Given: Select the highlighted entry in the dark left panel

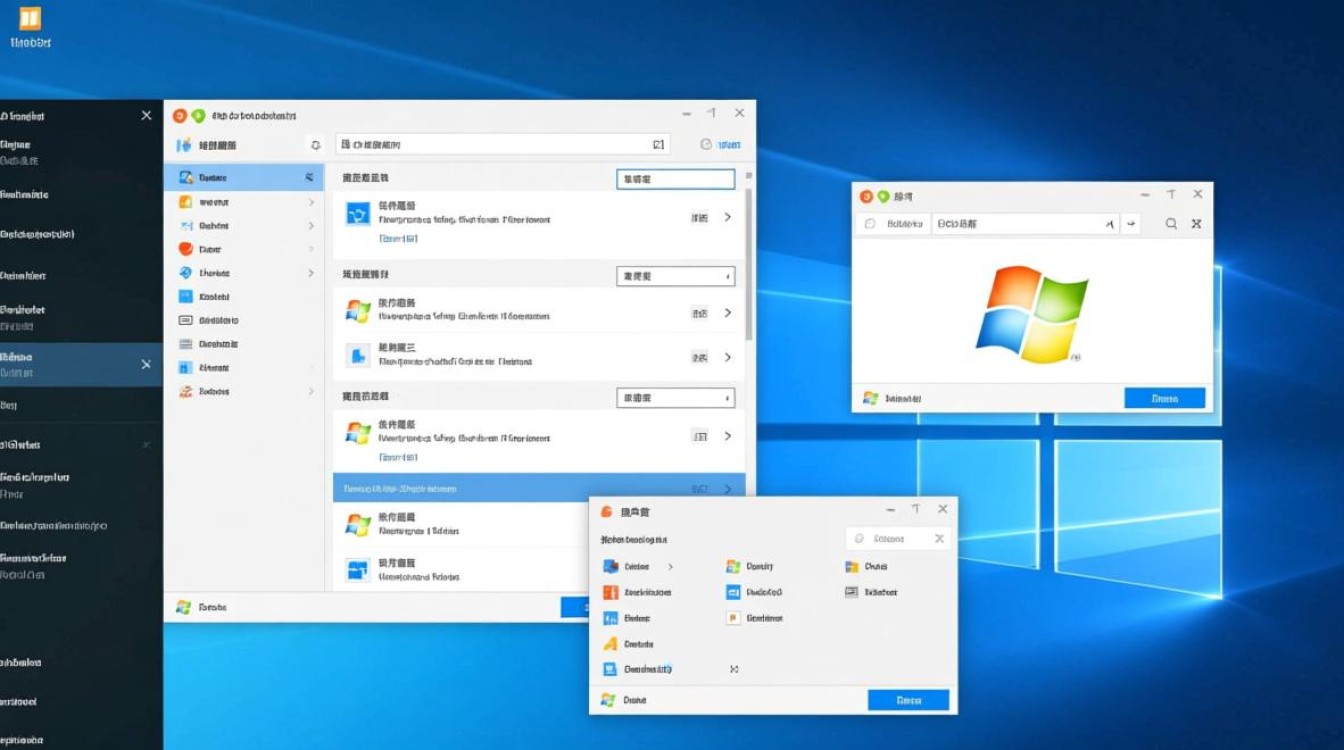Looking at the screenshot, I should [x=70, y=362].
